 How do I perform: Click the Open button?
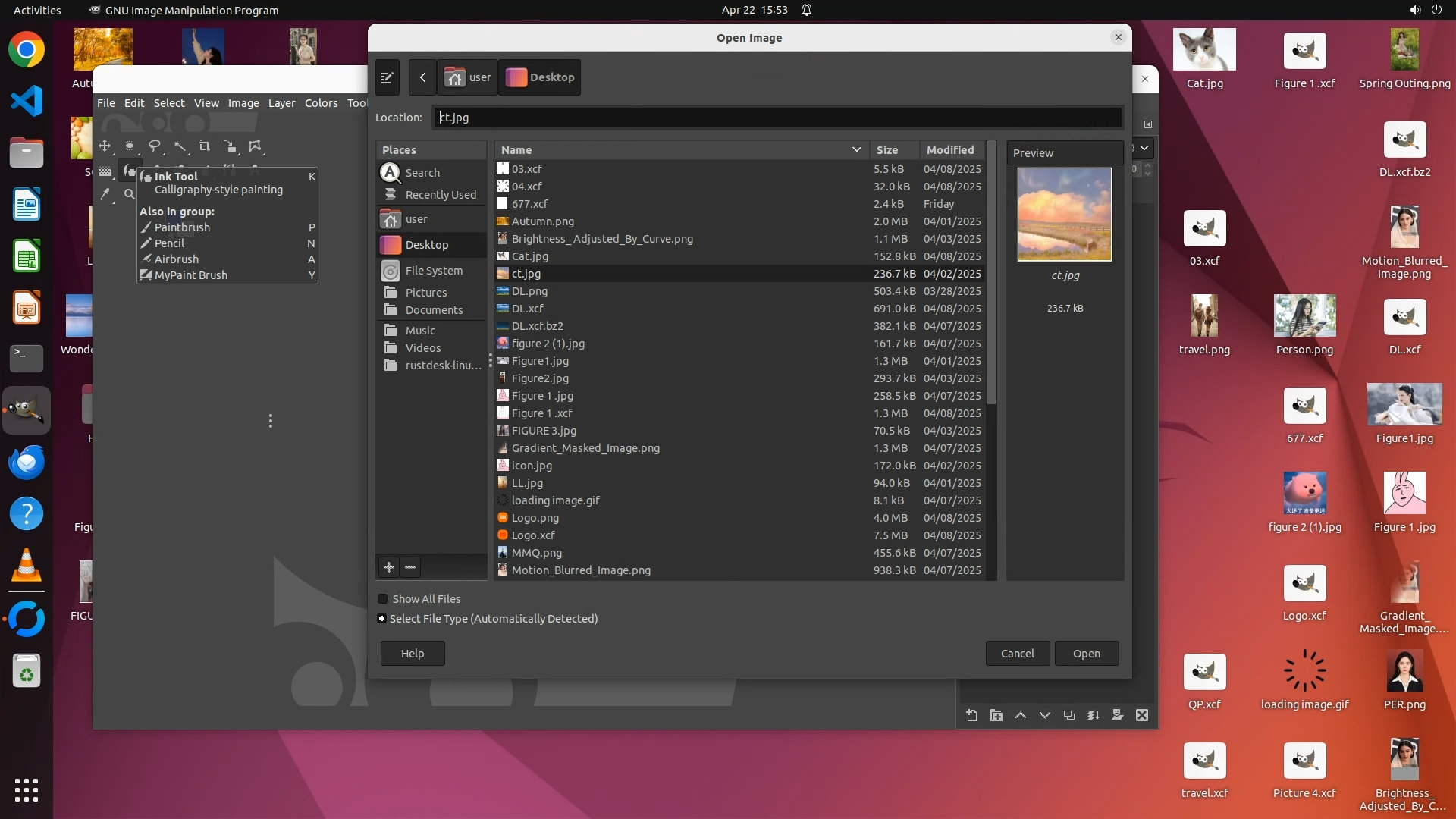1086,654
